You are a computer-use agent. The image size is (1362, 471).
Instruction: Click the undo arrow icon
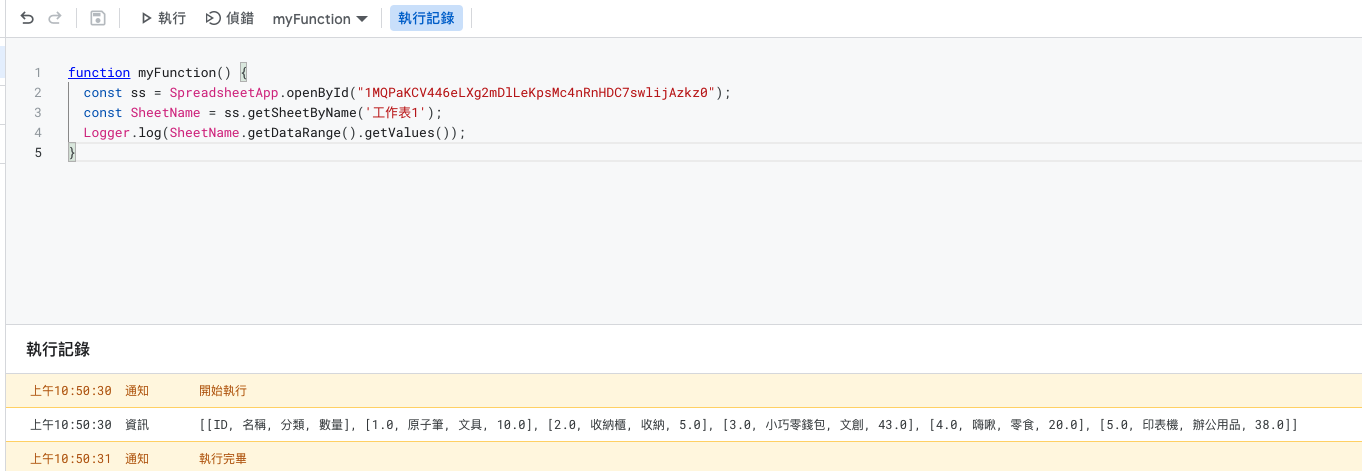(x=27, y=18)
